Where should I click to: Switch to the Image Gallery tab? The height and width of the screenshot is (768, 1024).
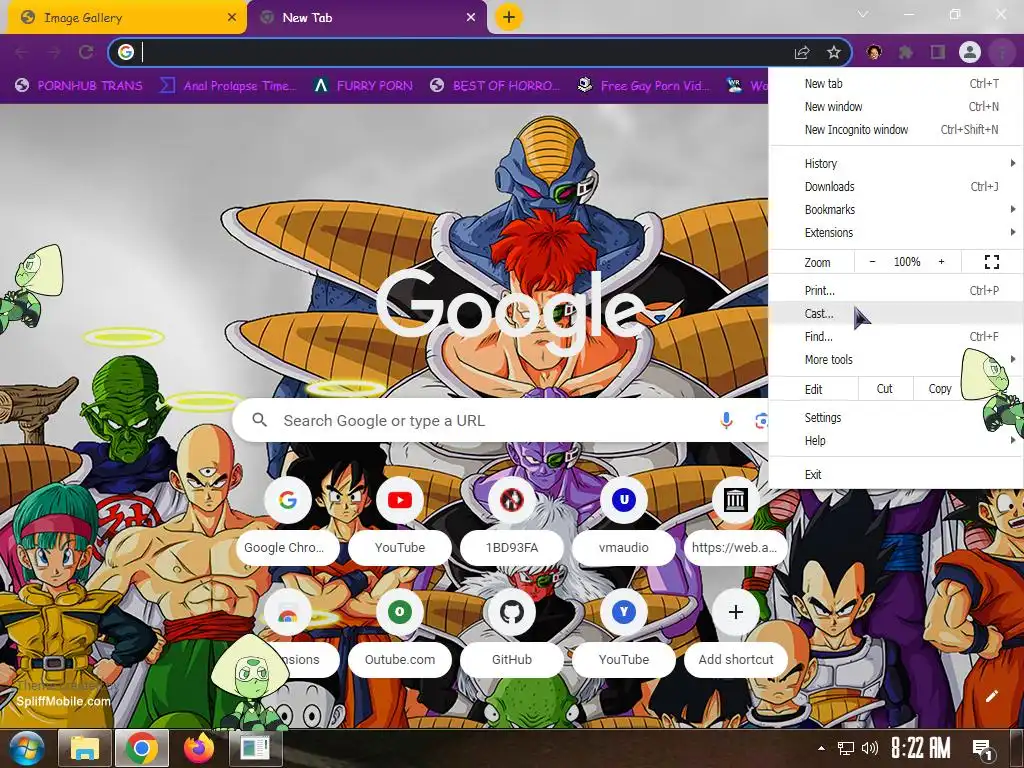(x=126, y=18)
